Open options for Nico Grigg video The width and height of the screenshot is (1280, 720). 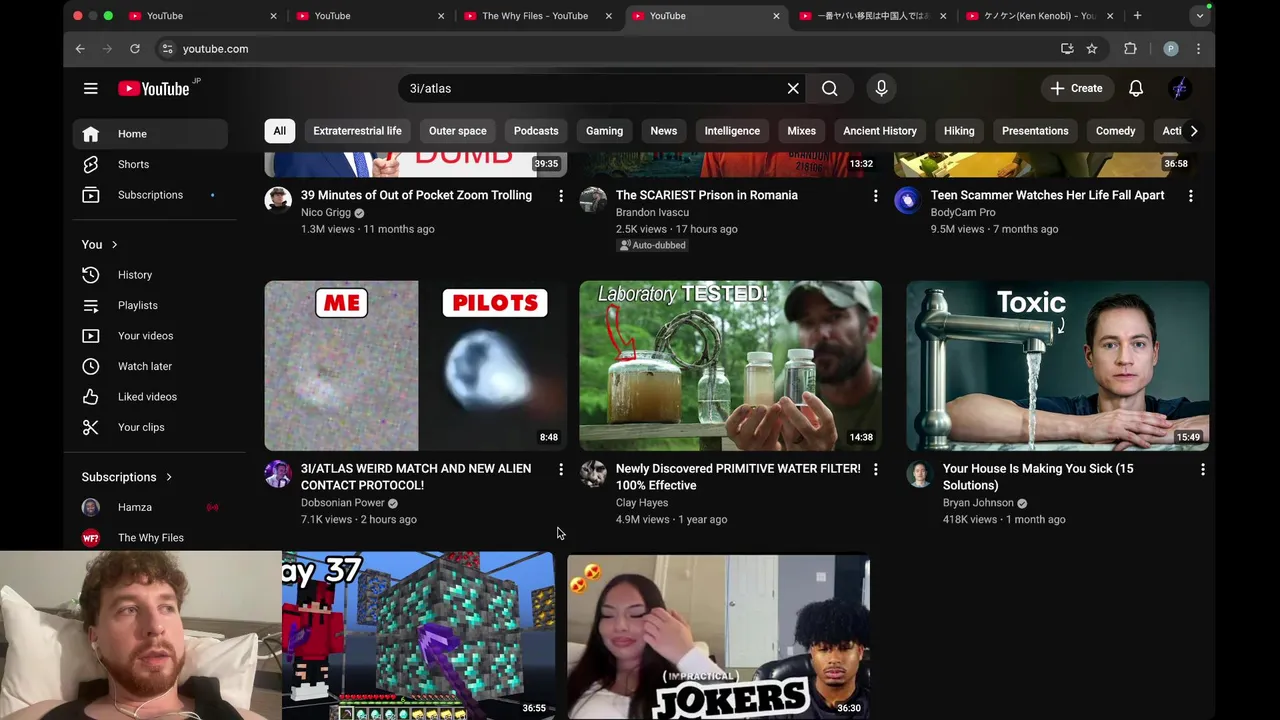[x=560, y=196]
